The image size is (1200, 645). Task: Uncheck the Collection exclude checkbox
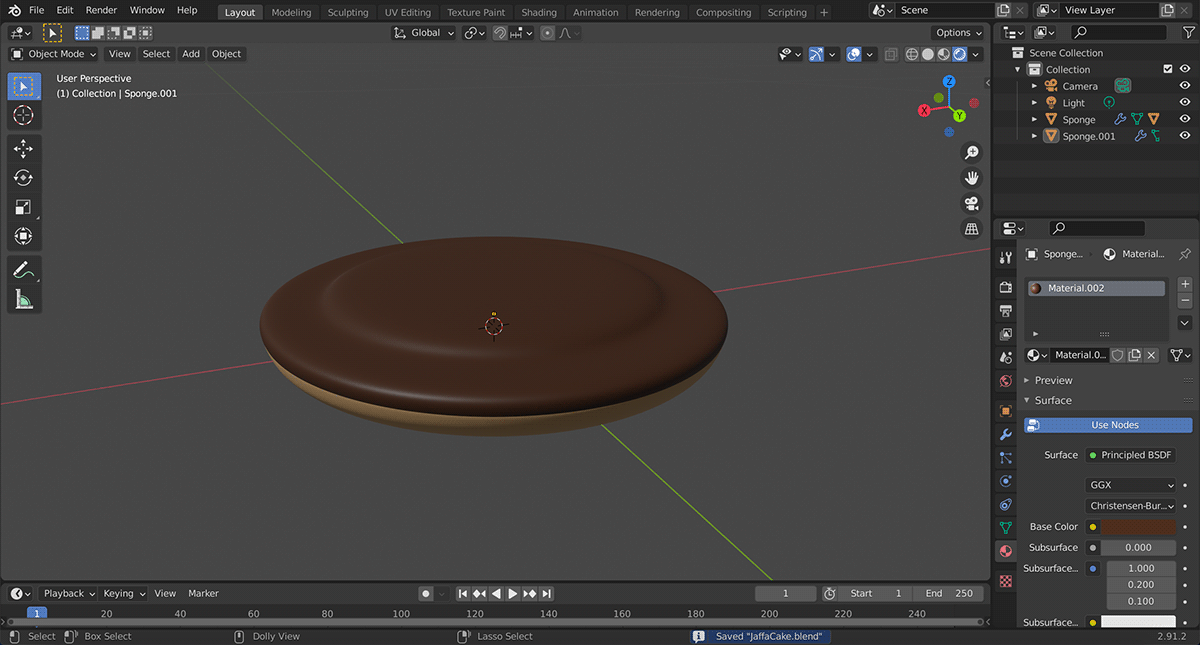click(1167, 69)
